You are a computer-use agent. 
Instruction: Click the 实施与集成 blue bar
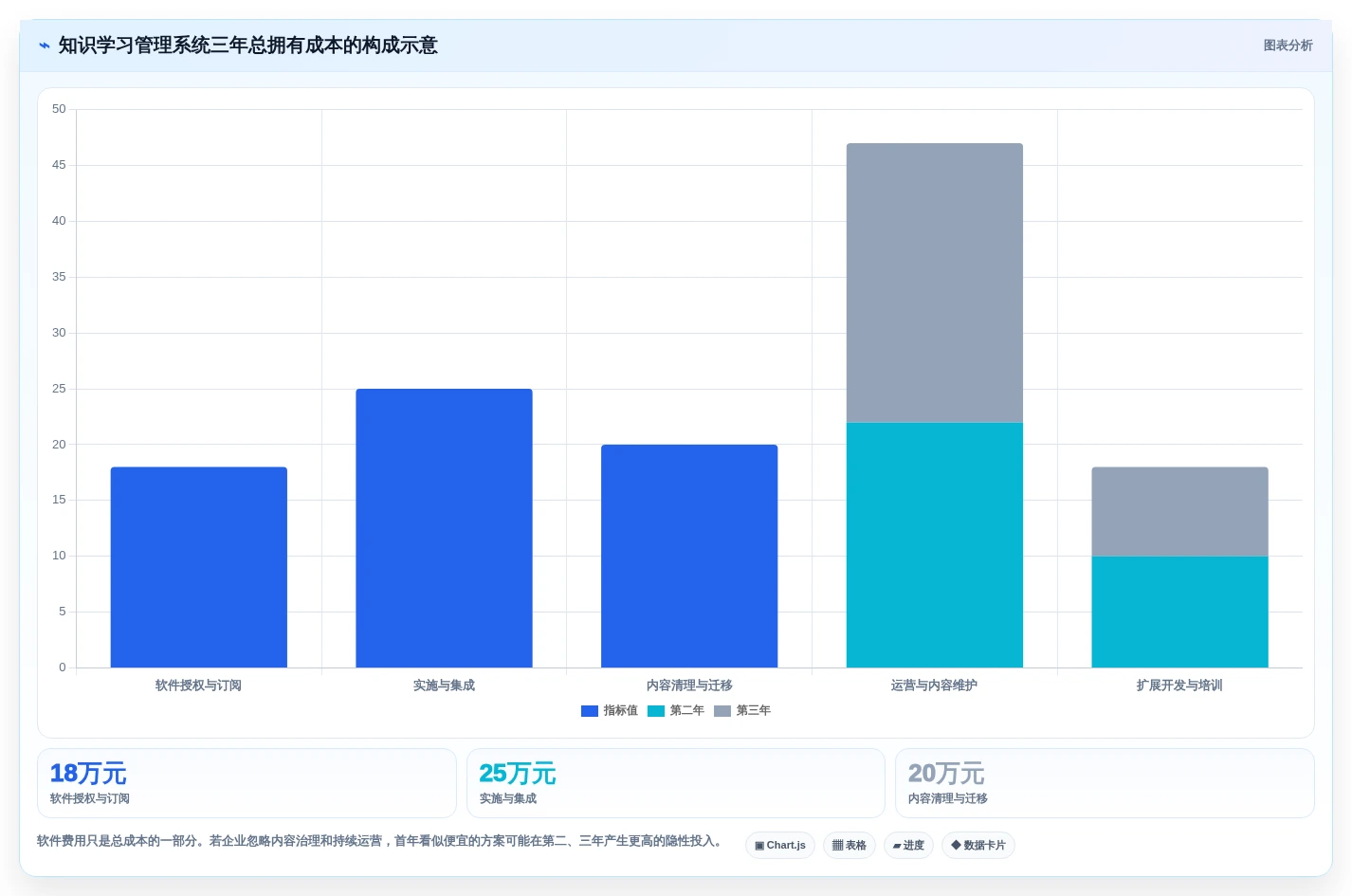[x=444, y=528]
